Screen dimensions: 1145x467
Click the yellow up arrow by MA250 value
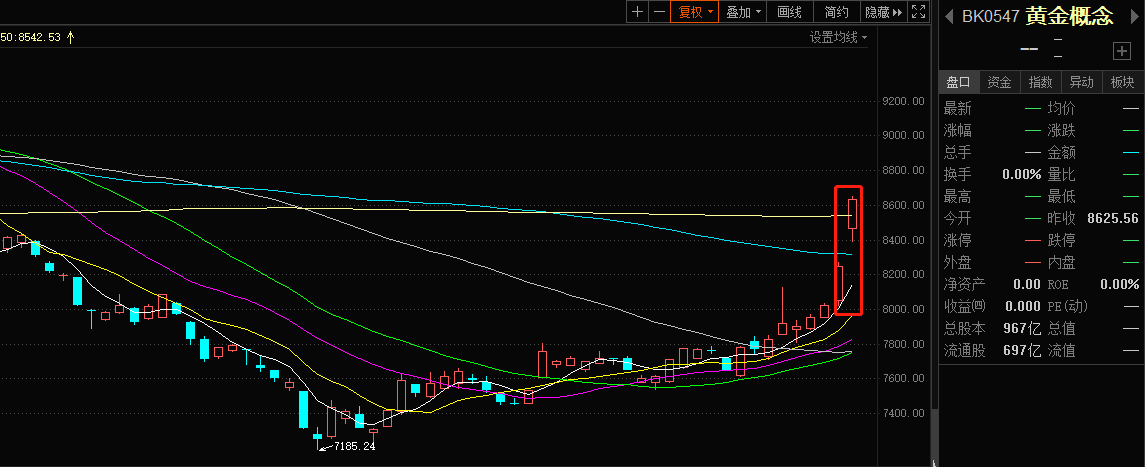point(70,37)
